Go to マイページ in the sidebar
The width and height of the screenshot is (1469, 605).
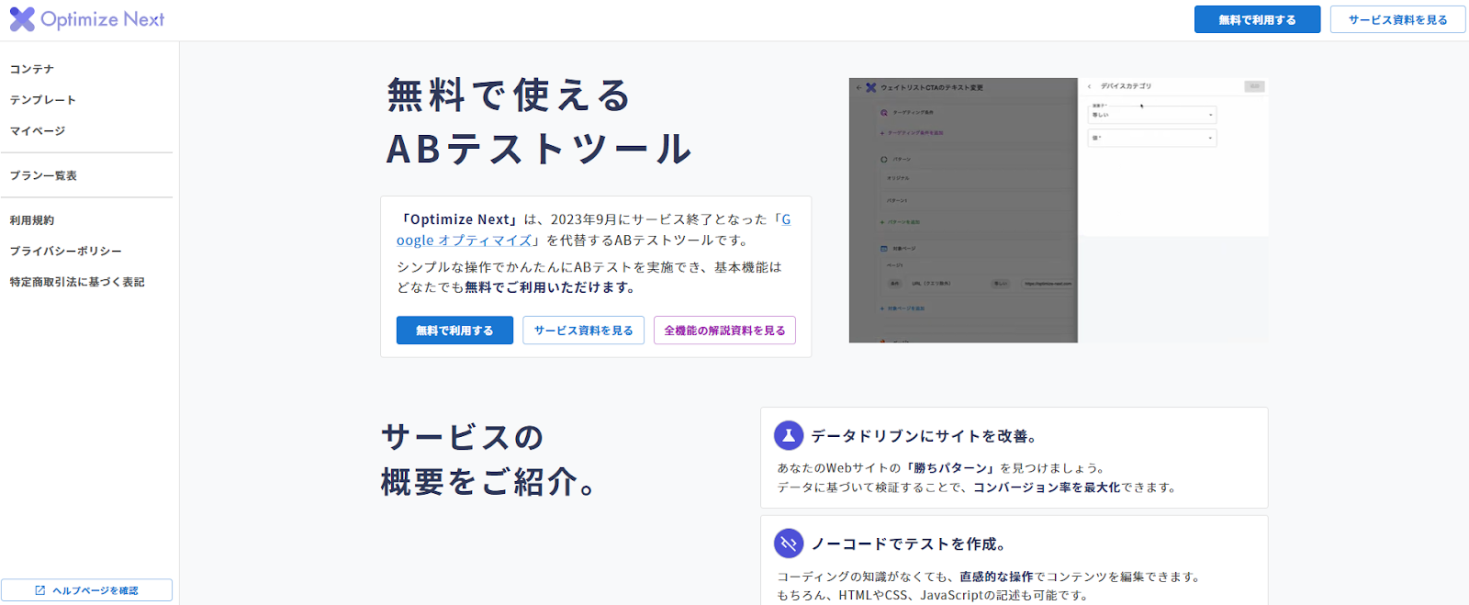(38, 131)
